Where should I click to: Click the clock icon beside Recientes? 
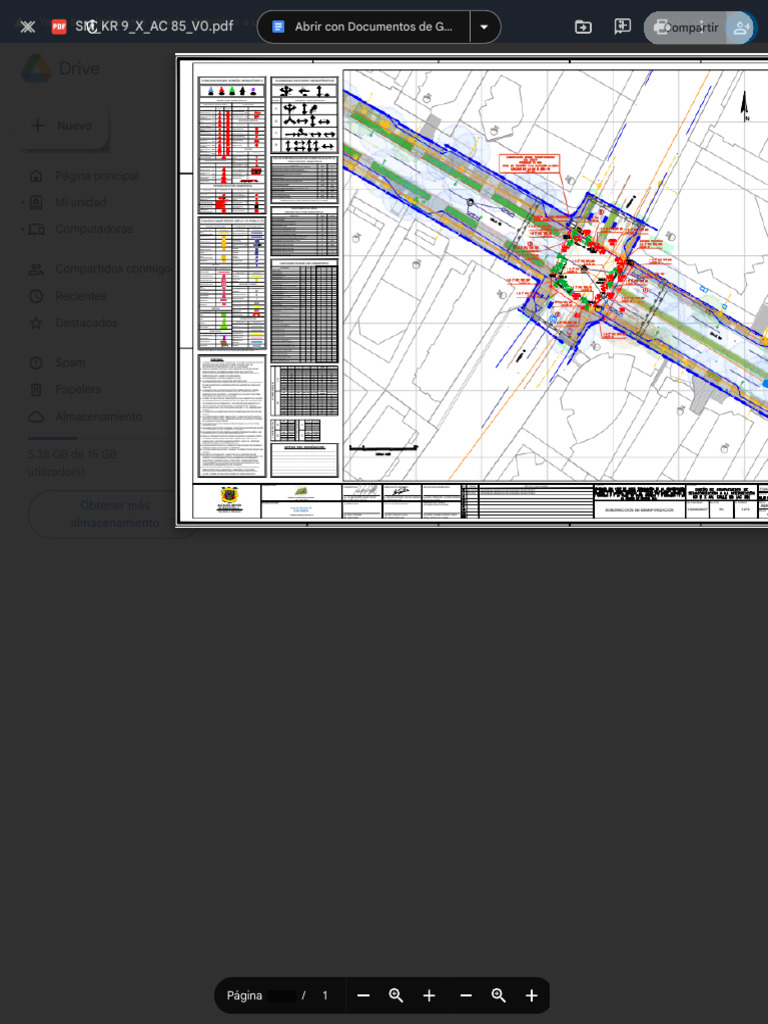point(36,296)
